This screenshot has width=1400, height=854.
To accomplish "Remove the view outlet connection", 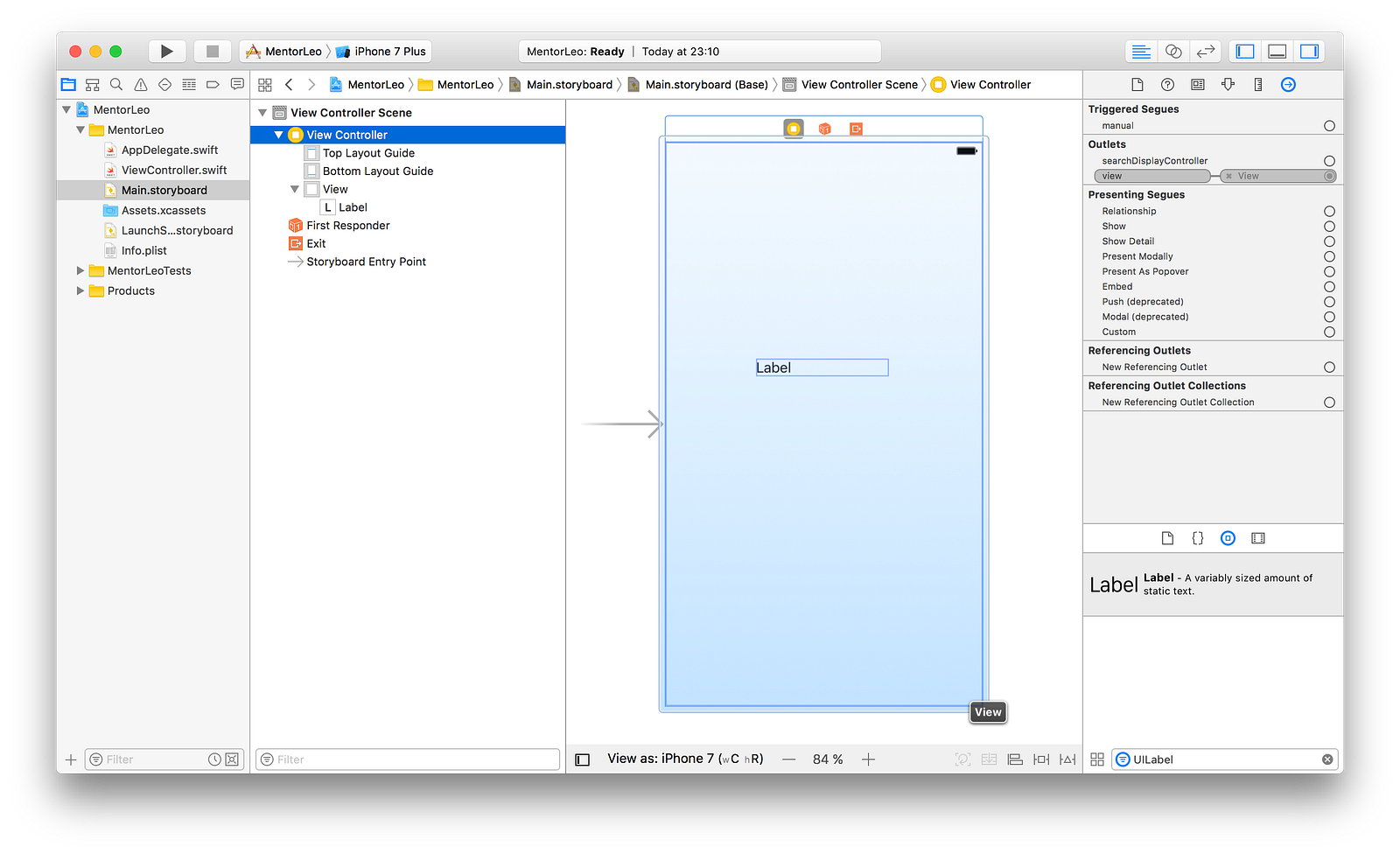I will tap(1228, 176).
